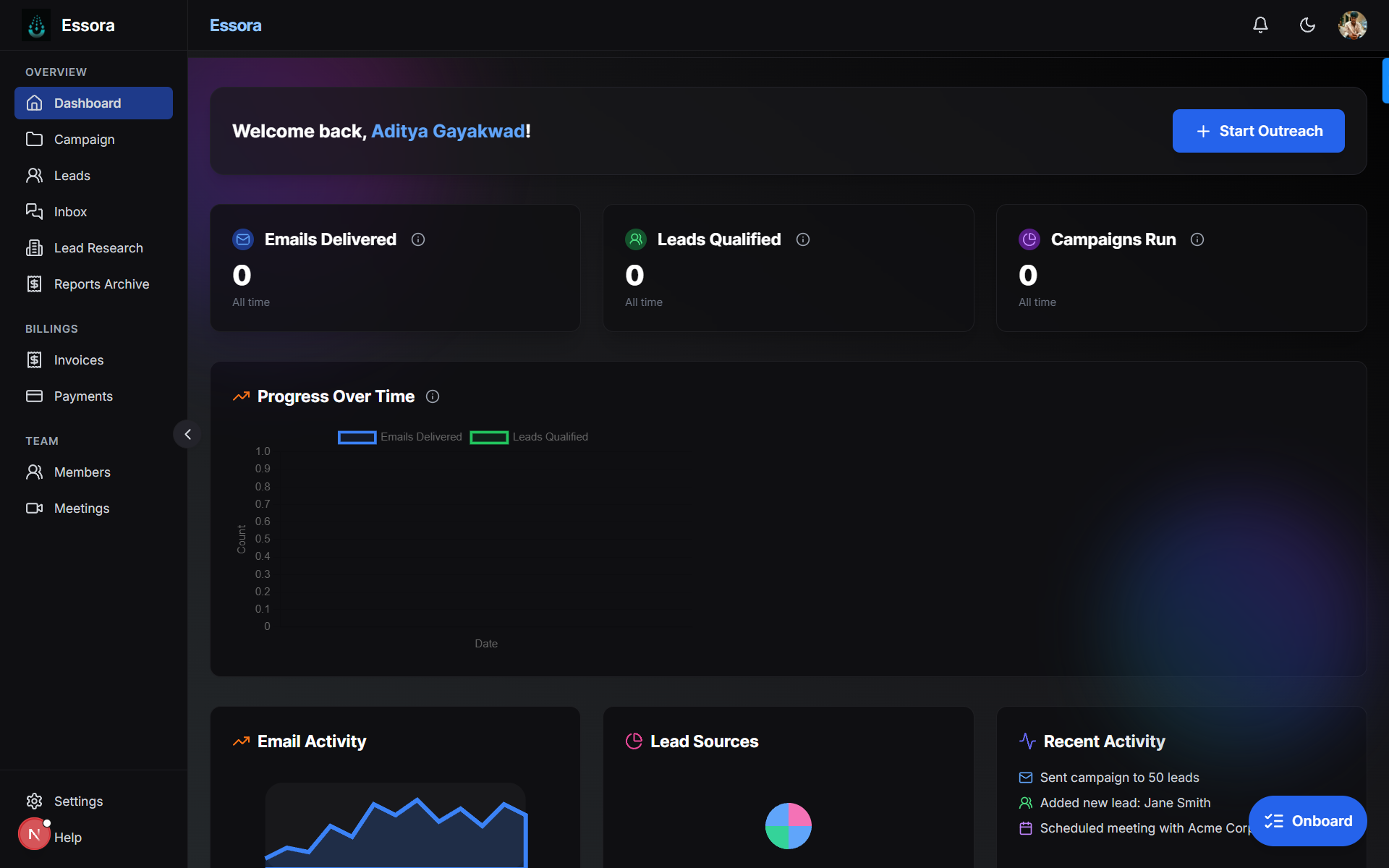The height and width of the screenshot is (868, 1389).
Task: Click 'Sent campaign to 50 leads'
Action: tap(1120, 778)
